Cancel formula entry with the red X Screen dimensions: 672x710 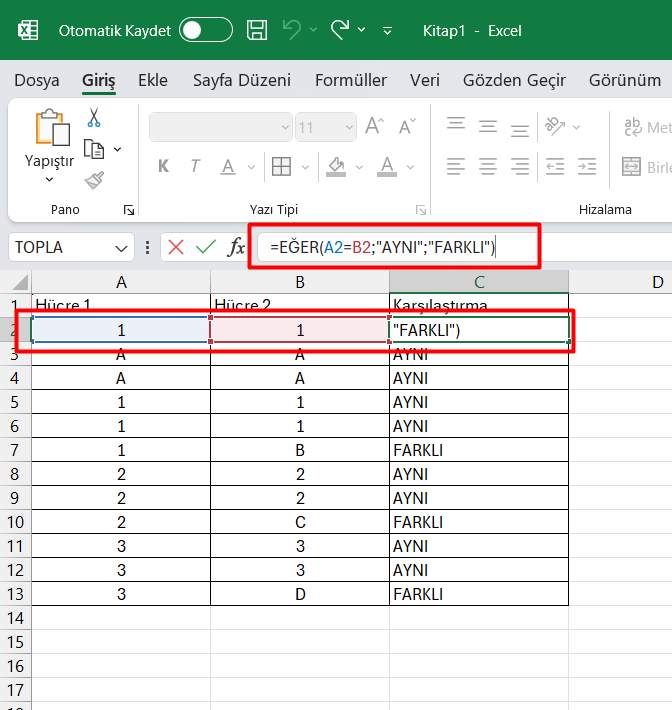[176, 247]
